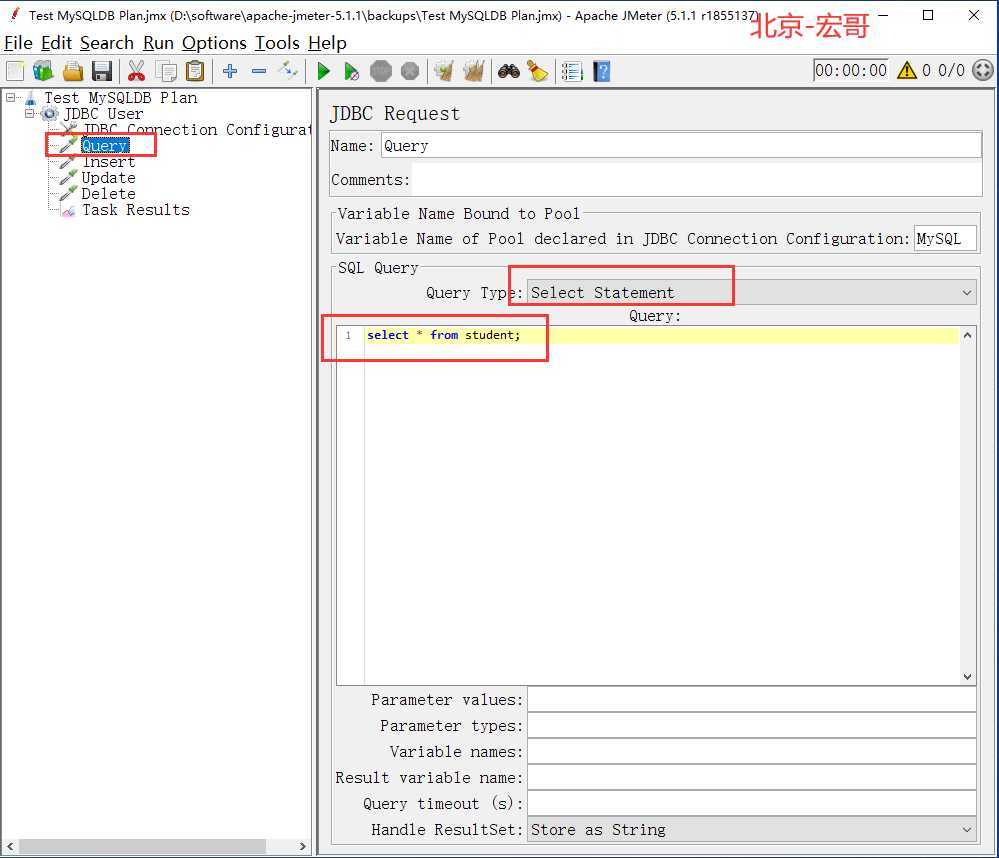The height and width of the screenshot is (858, 999).
Task: Open the Options menu
Action: 214,43
